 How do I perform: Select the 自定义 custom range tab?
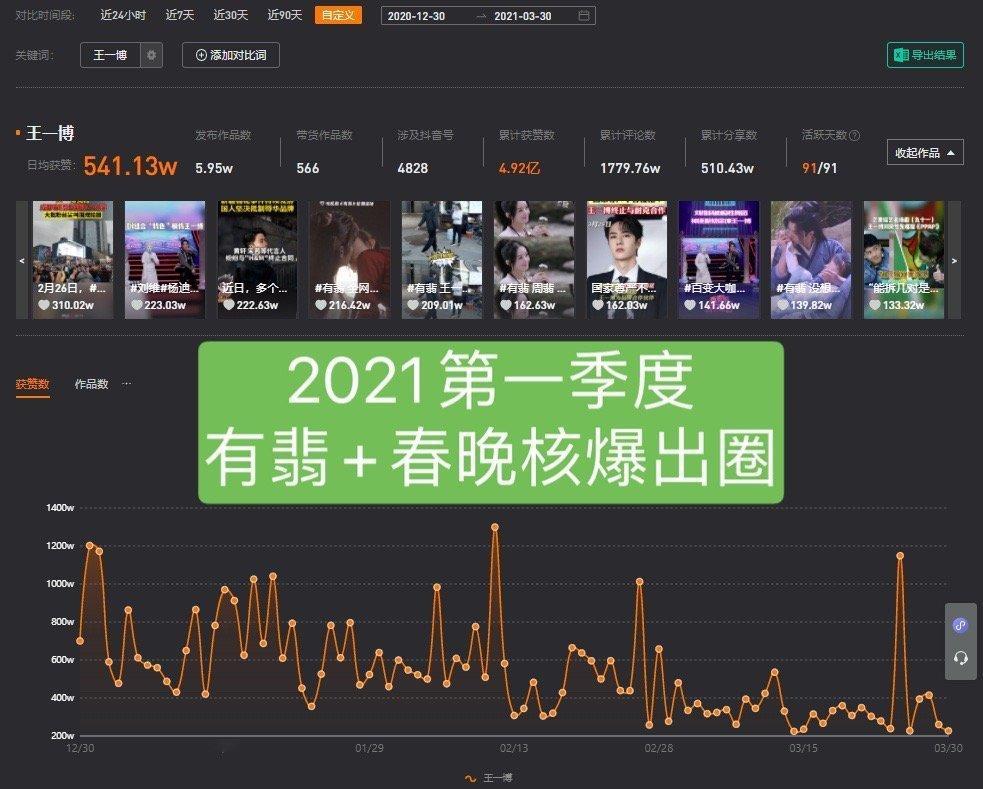tap(338, 15)
